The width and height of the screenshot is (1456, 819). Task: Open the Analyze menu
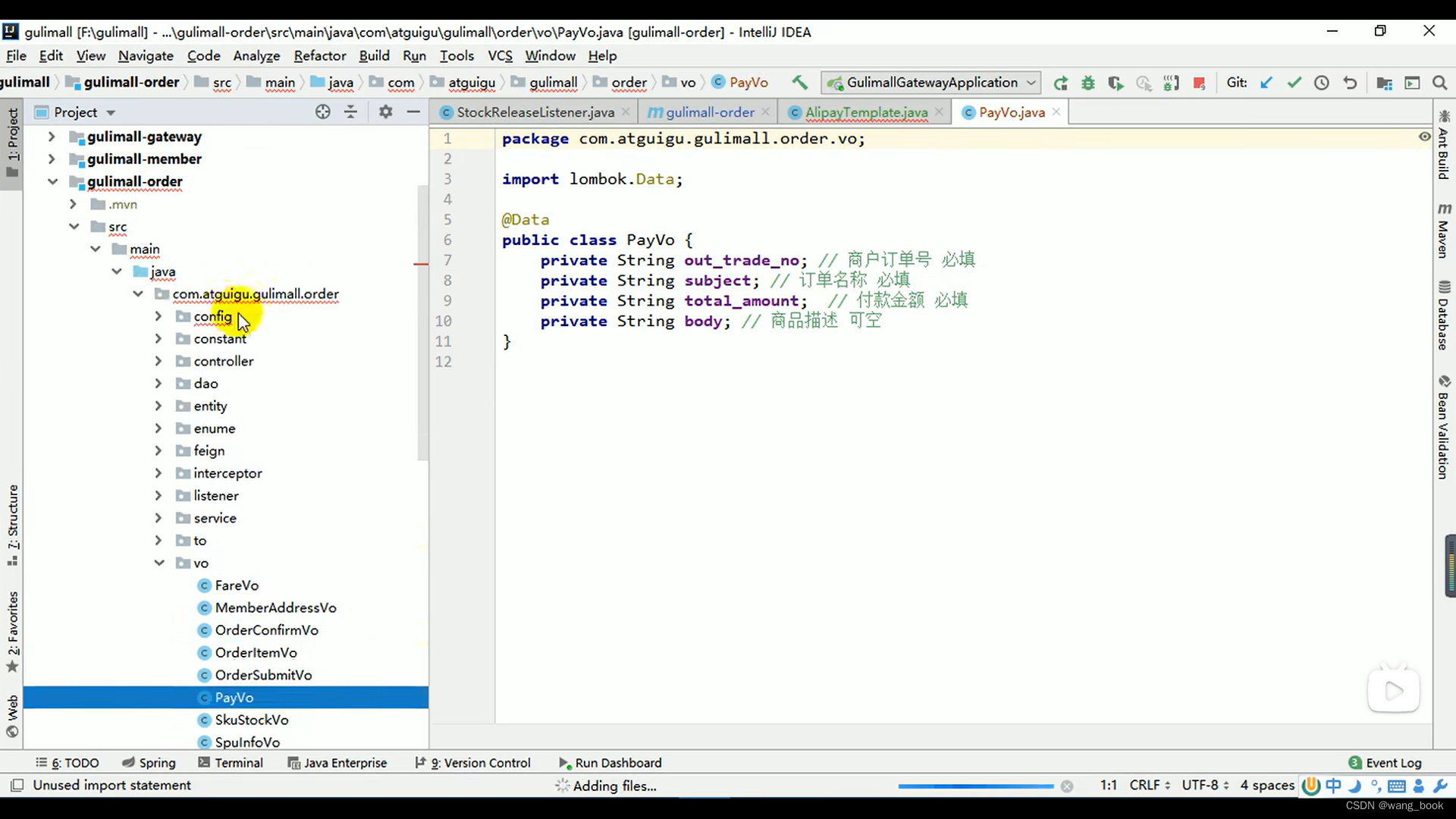256,56
